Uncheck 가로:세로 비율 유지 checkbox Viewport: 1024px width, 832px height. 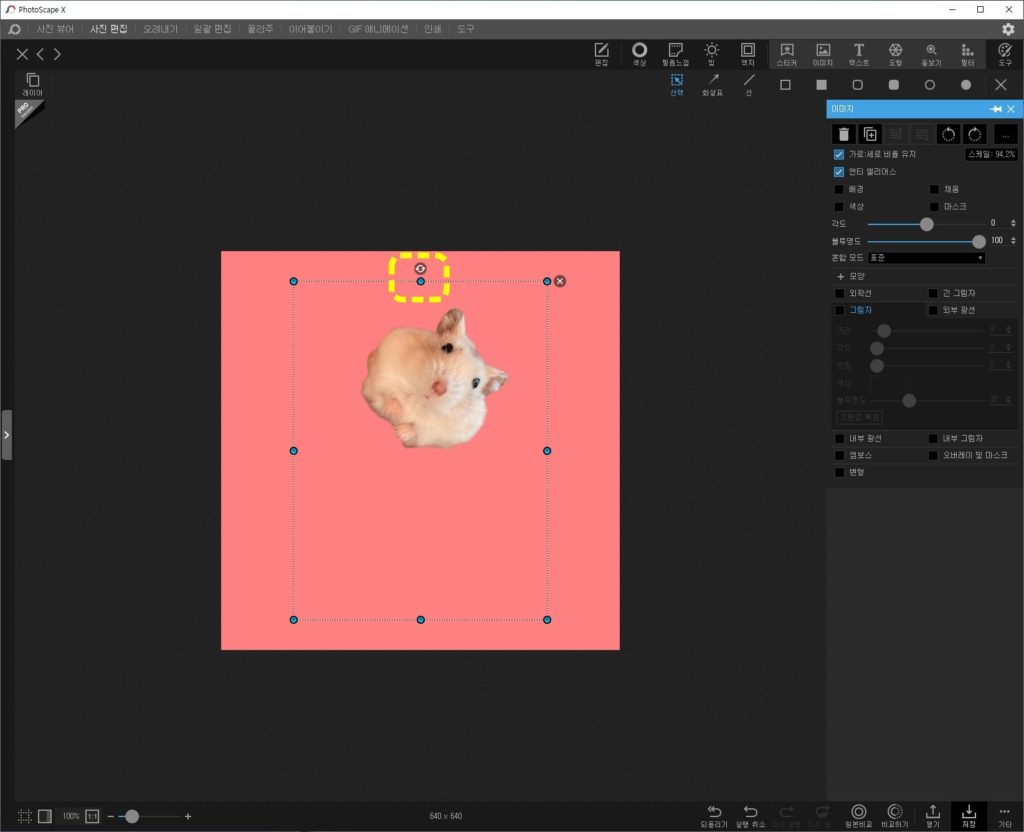click(839, 155)
